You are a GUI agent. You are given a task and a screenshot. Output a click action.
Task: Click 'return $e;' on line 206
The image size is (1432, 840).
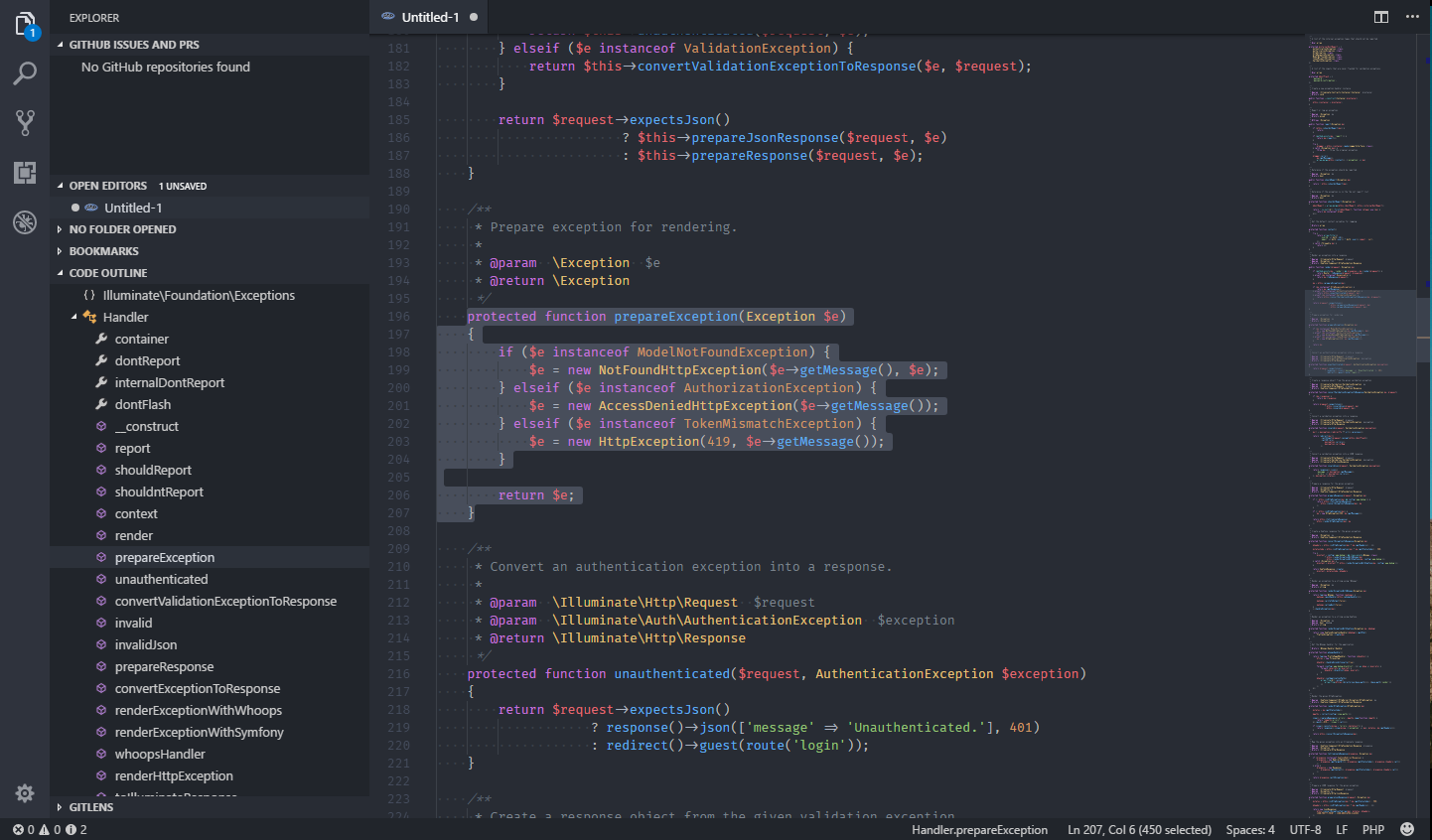[536, 494]
